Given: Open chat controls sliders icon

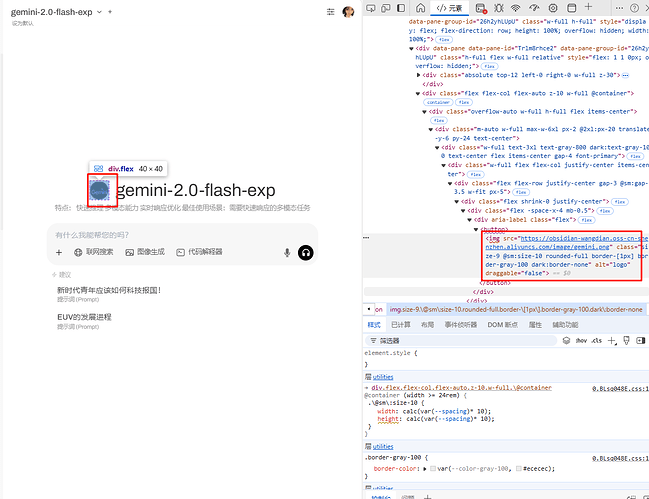Looking at the screenshot, I should click(330, 12).
